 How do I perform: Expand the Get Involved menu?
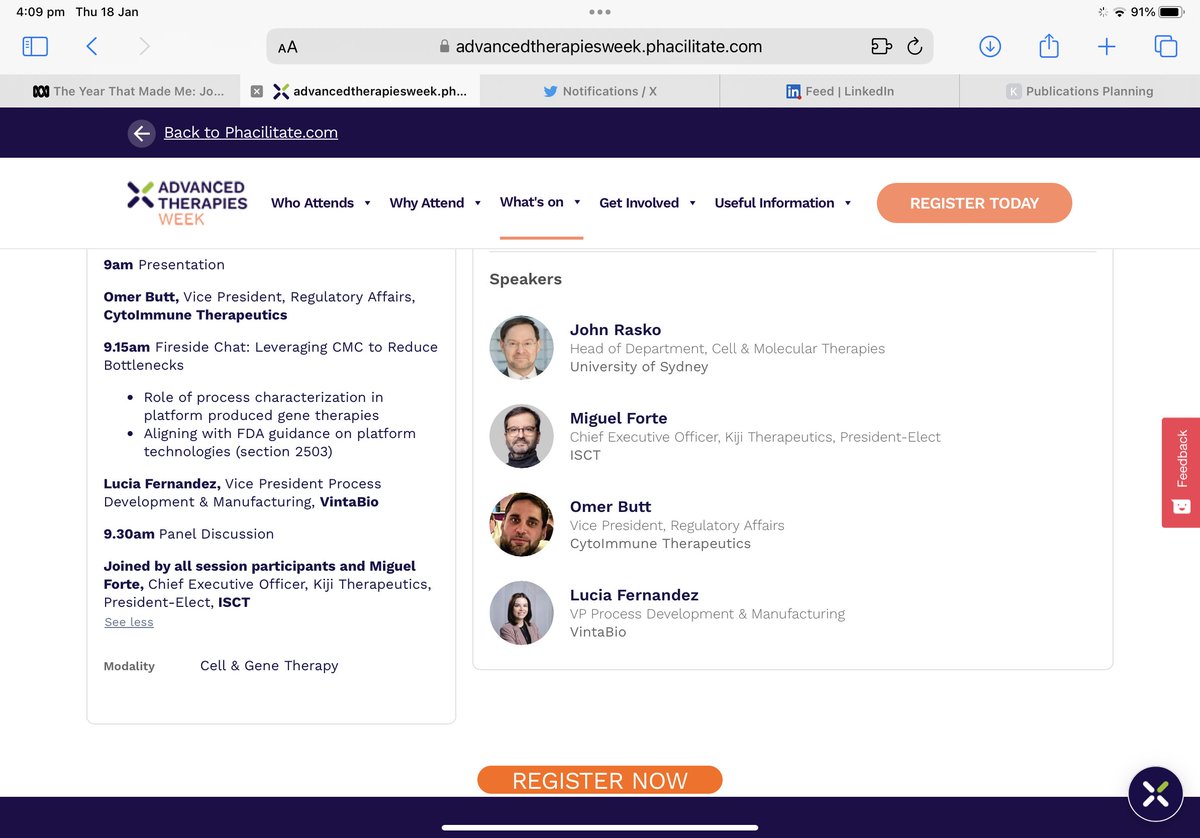point(648,203)
